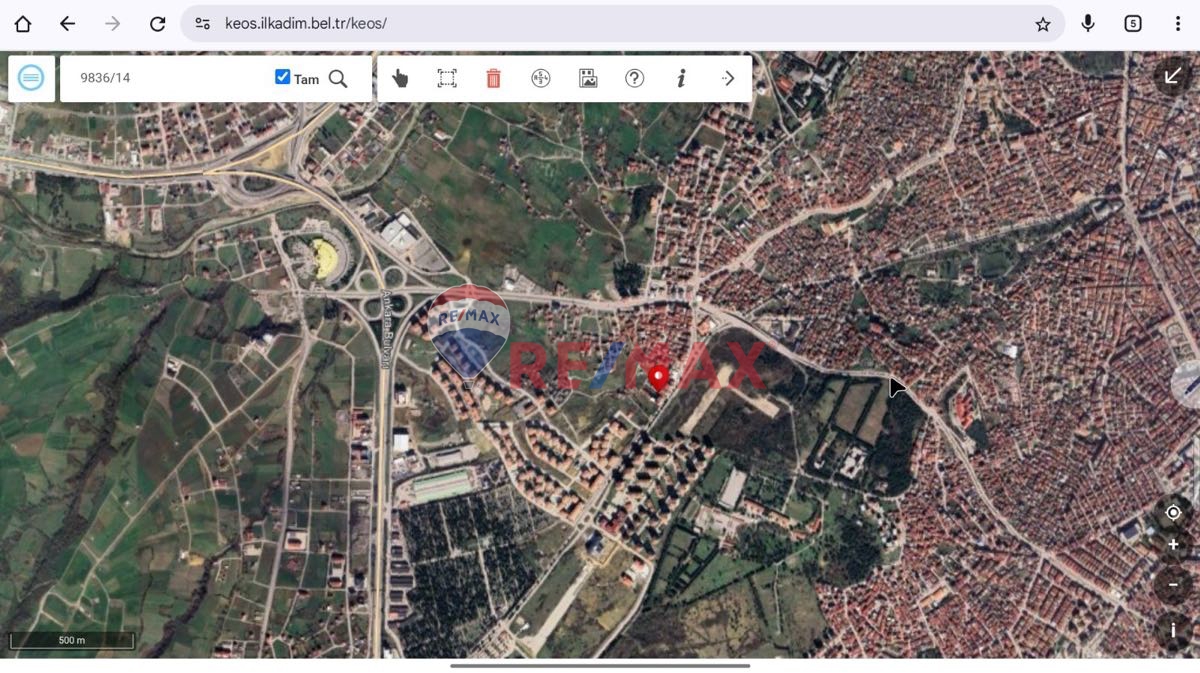
Task: Select the hand pointer tool
Action: click(399, 78)
